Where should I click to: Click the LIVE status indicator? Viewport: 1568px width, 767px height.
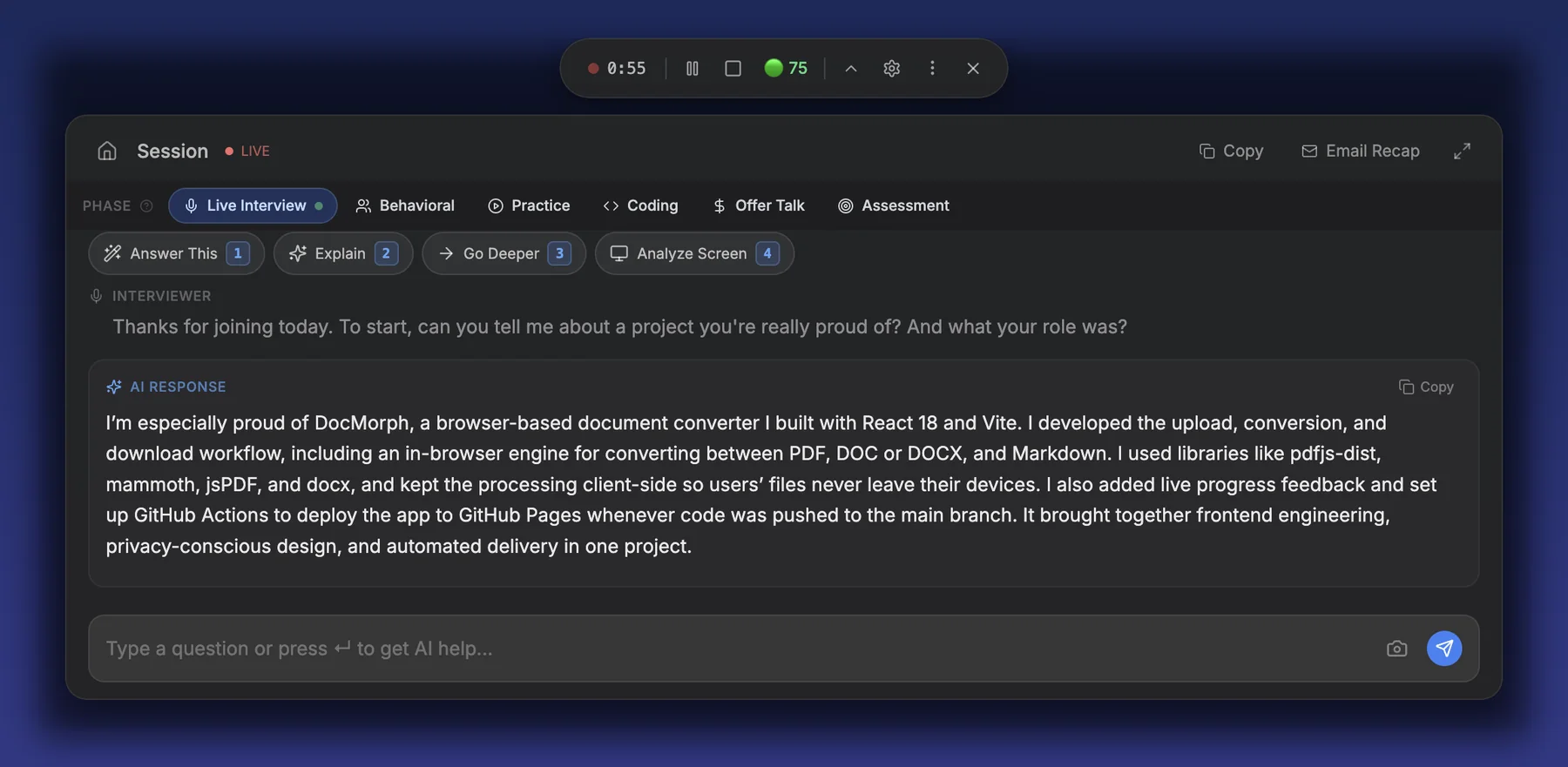(x=247, y=151)
